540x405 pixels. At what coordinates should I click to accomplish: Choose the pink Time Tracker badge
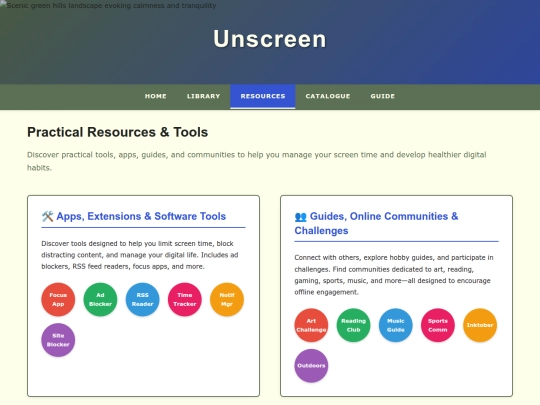pyautogui.click(x=185, y=300)
